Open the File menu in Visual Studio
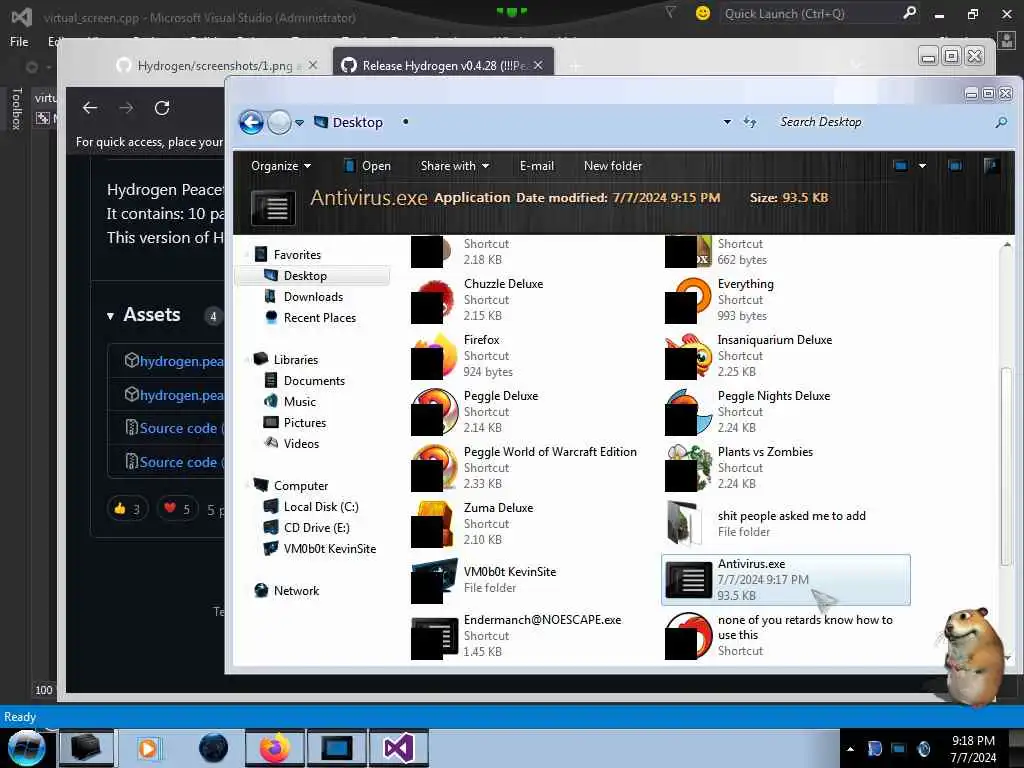The image size is (1024, 768). 19,41
